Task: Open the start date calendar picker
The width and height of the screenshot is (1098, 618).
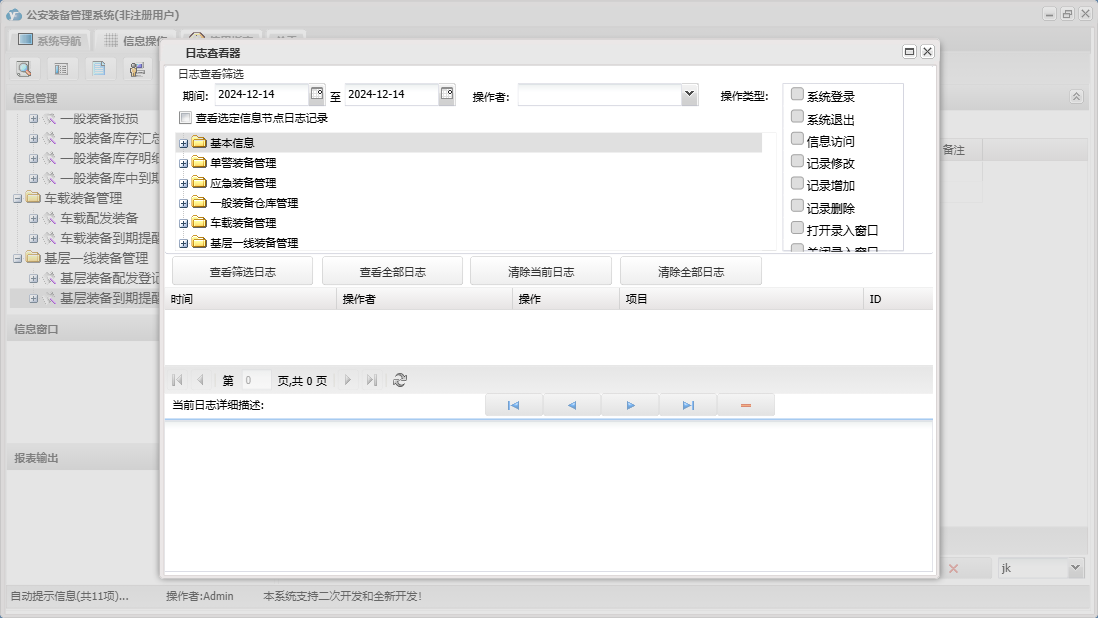Action: tap(317, 94)
